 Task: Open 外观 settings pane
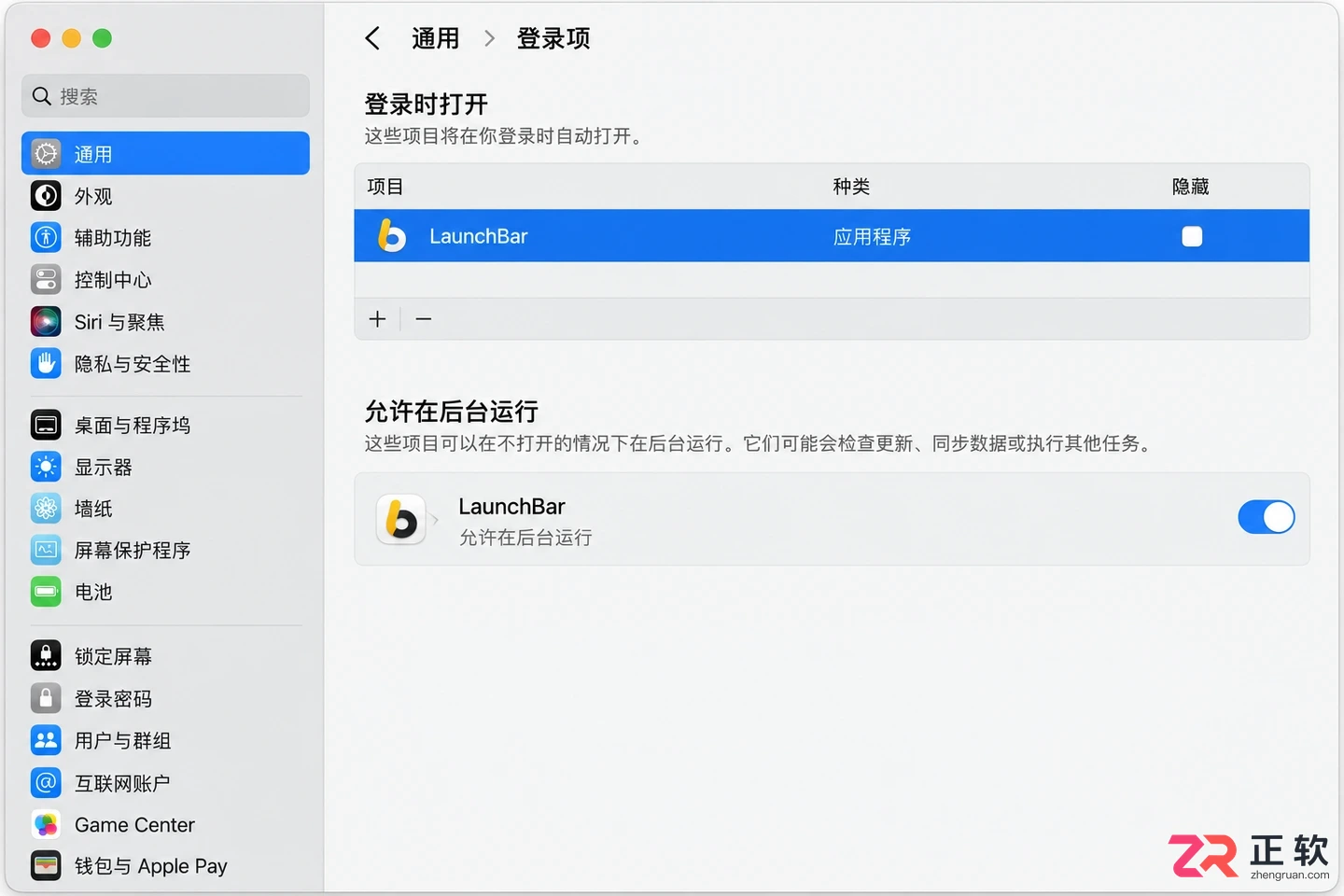pos(165,196)
